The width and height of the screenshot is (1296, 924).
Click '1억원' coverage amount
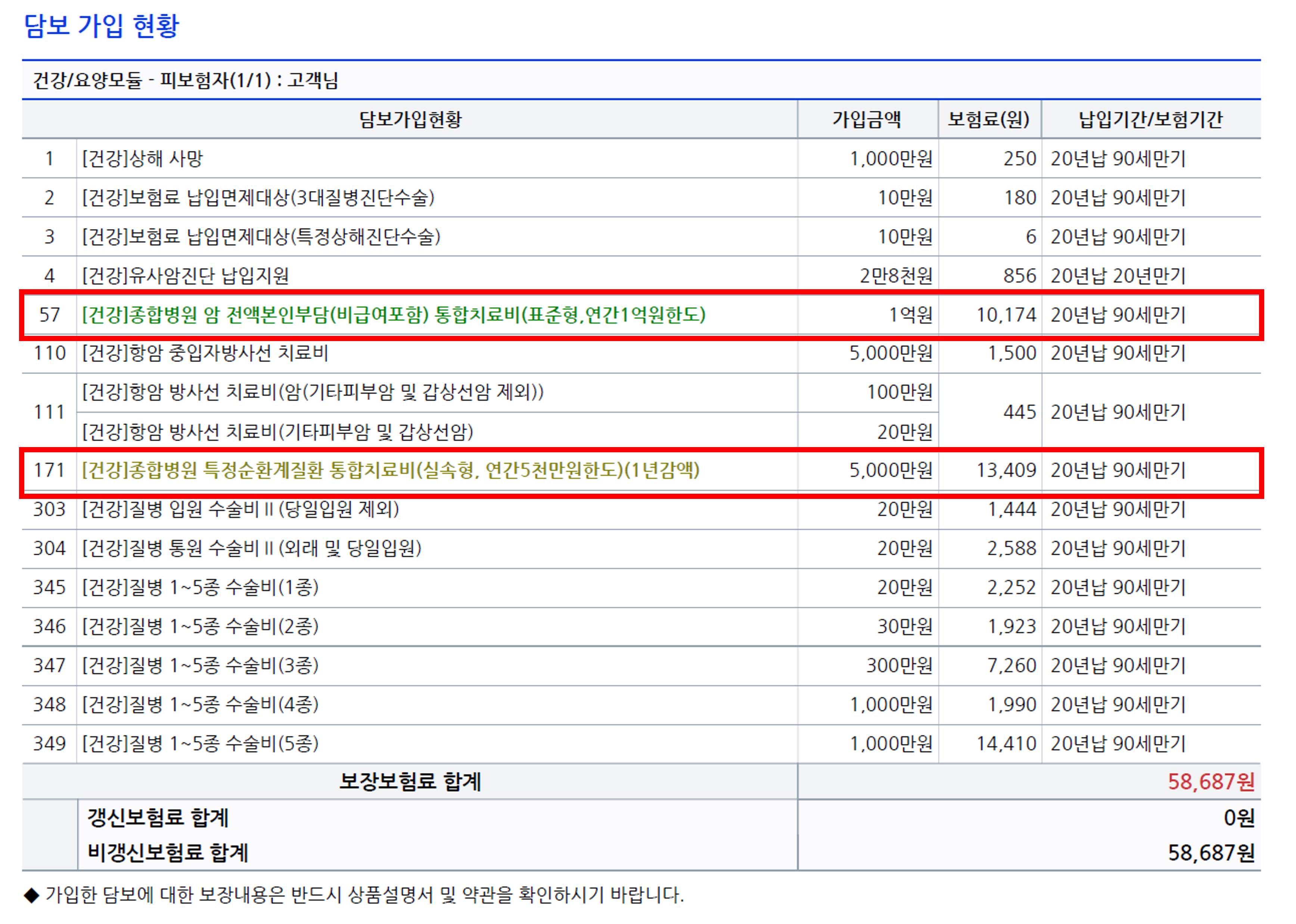point(911,315)
